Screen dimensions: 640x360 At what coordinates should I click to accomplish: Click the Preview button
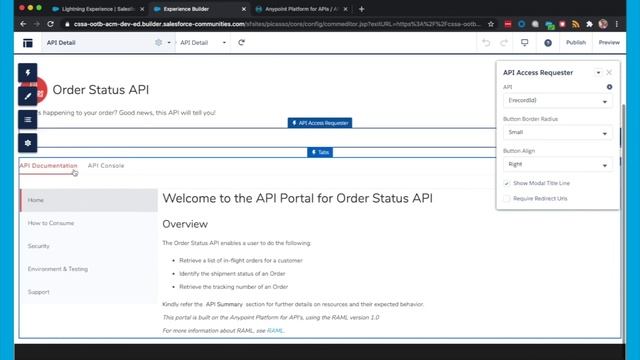click(609, 42)
